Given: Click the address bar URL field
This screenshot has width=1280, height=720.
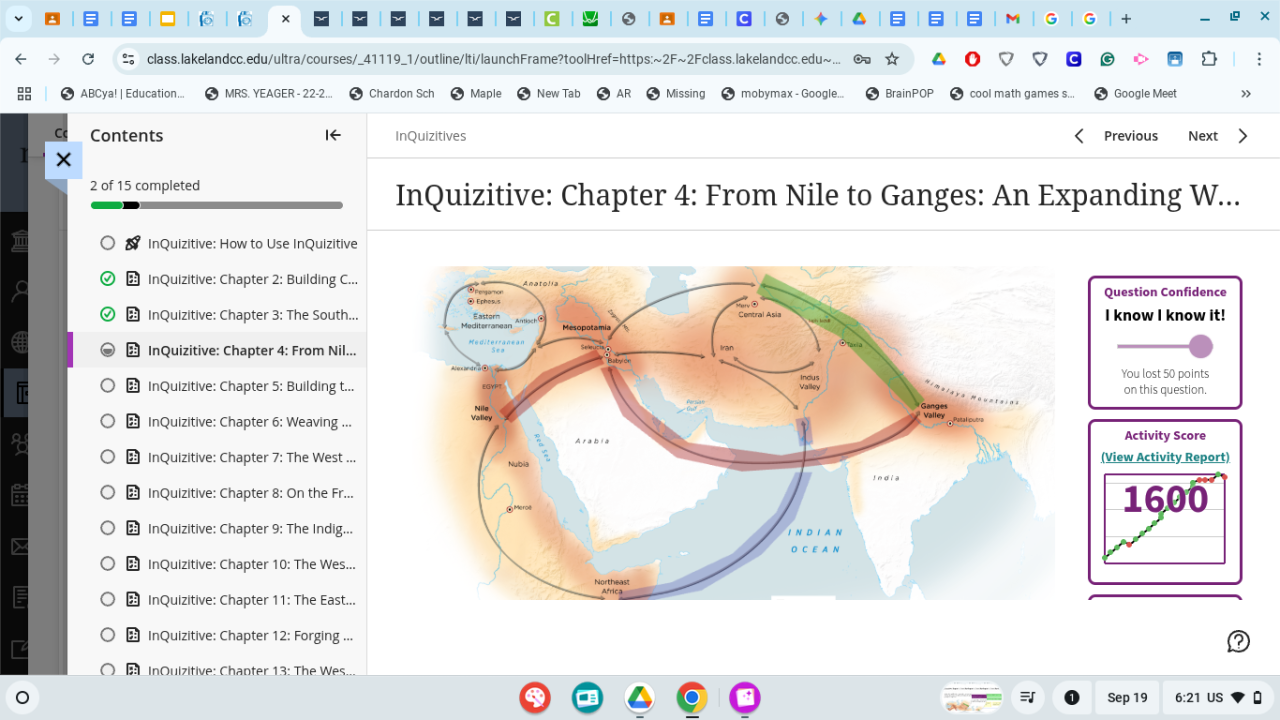Looking at the screenshot, I should point(494,59).
